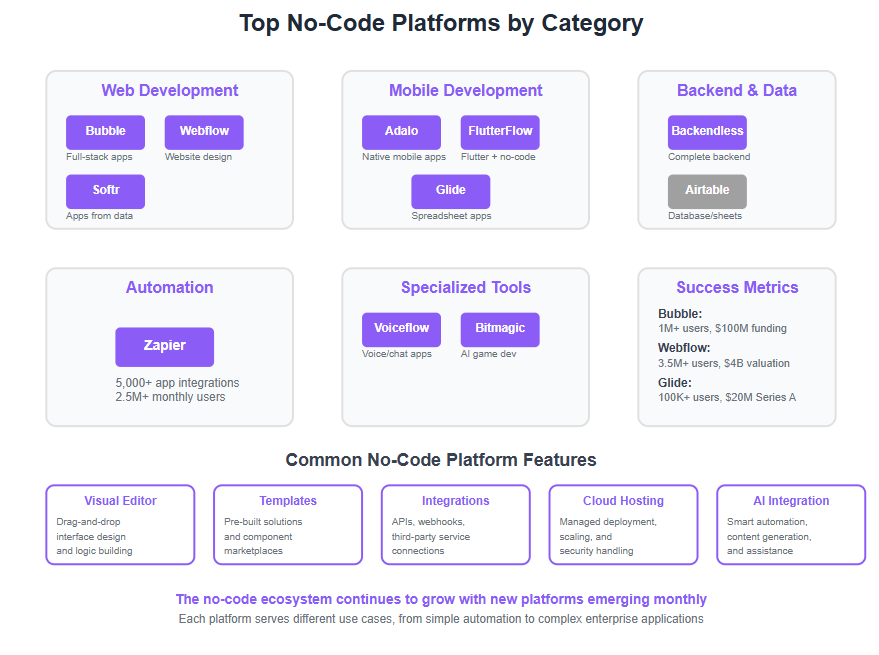Open the Voiceflow button
The width and height of the screenshot is (879, 655).
coord(401,330)
